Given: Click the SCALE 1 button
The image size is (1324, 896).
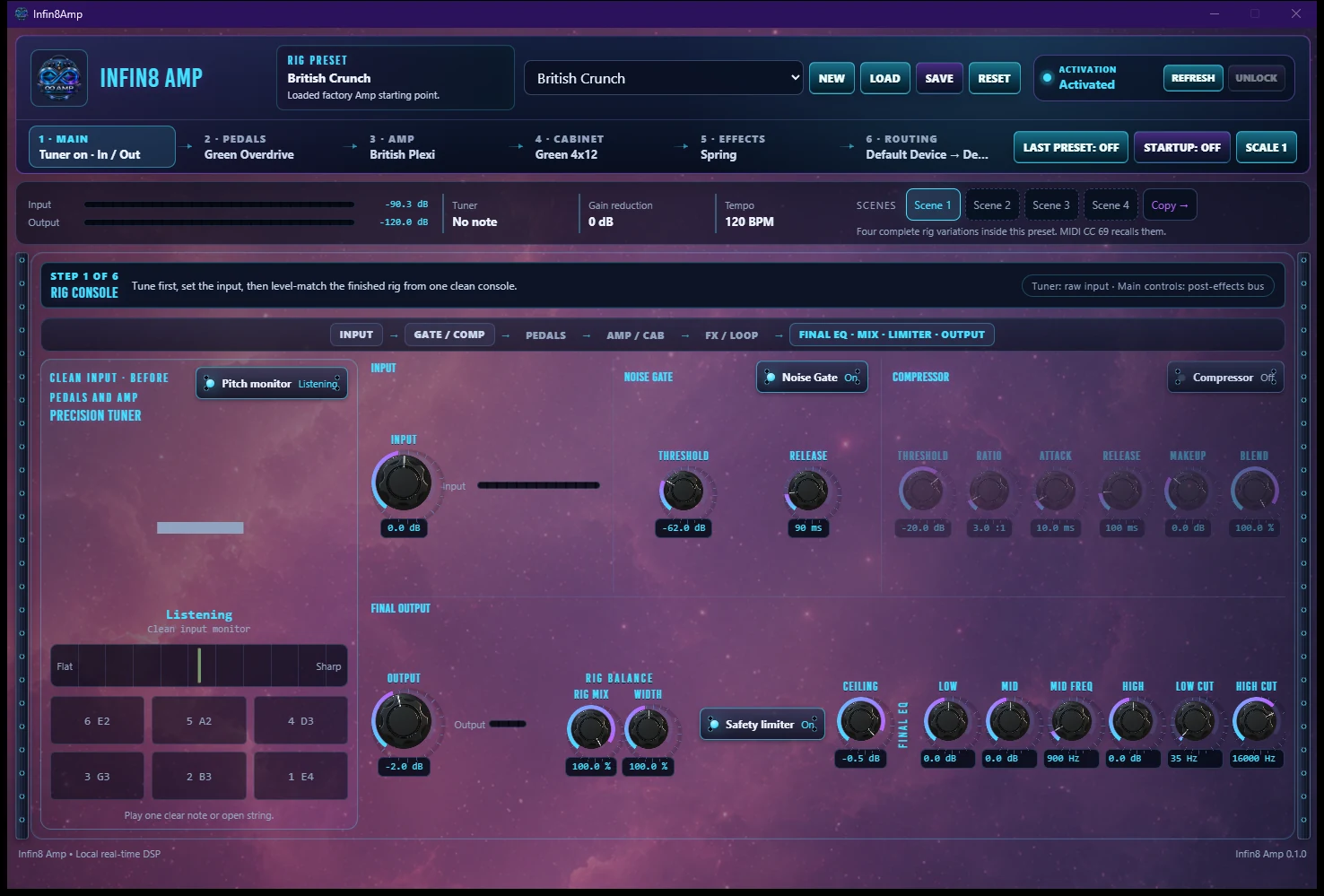Looking at the screenshot, I should (x=1266, y=147).
